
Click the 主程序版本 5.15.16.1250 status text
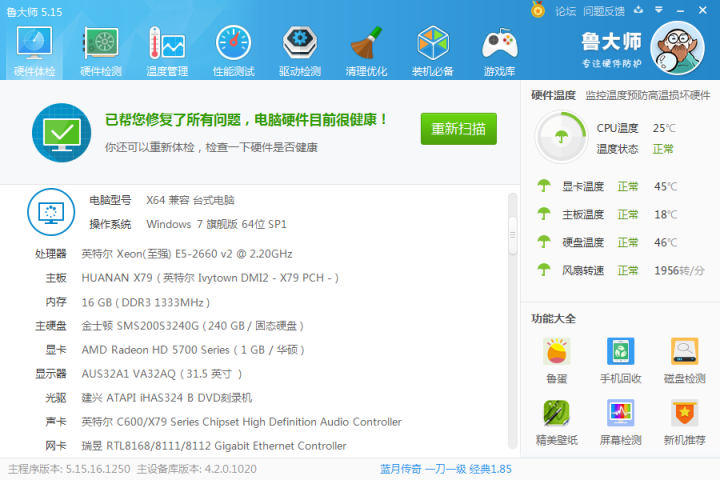[69, 469]
